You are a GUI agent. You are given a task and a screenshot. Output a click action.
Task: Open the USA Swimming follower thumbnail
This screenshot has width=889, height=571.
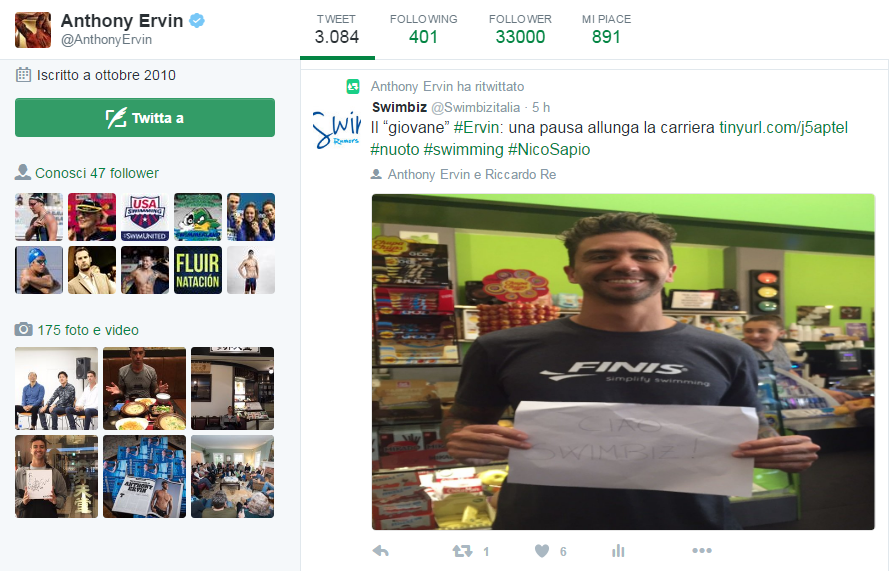145,217
